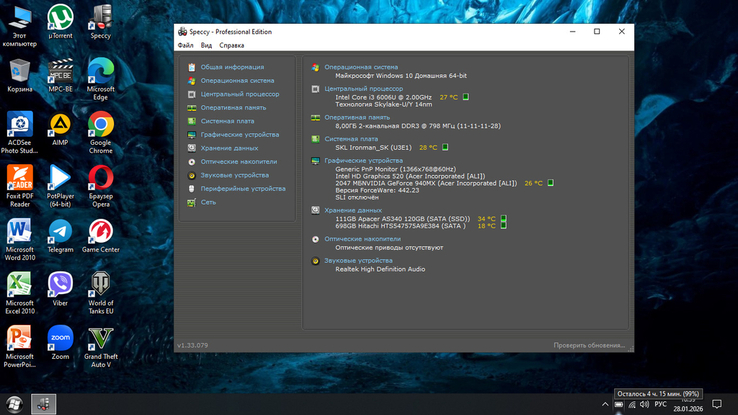The width and height of the screenshot is (738, 415).
Task: Select the PotPlayer (64-bit) icon
Action: 60,186
